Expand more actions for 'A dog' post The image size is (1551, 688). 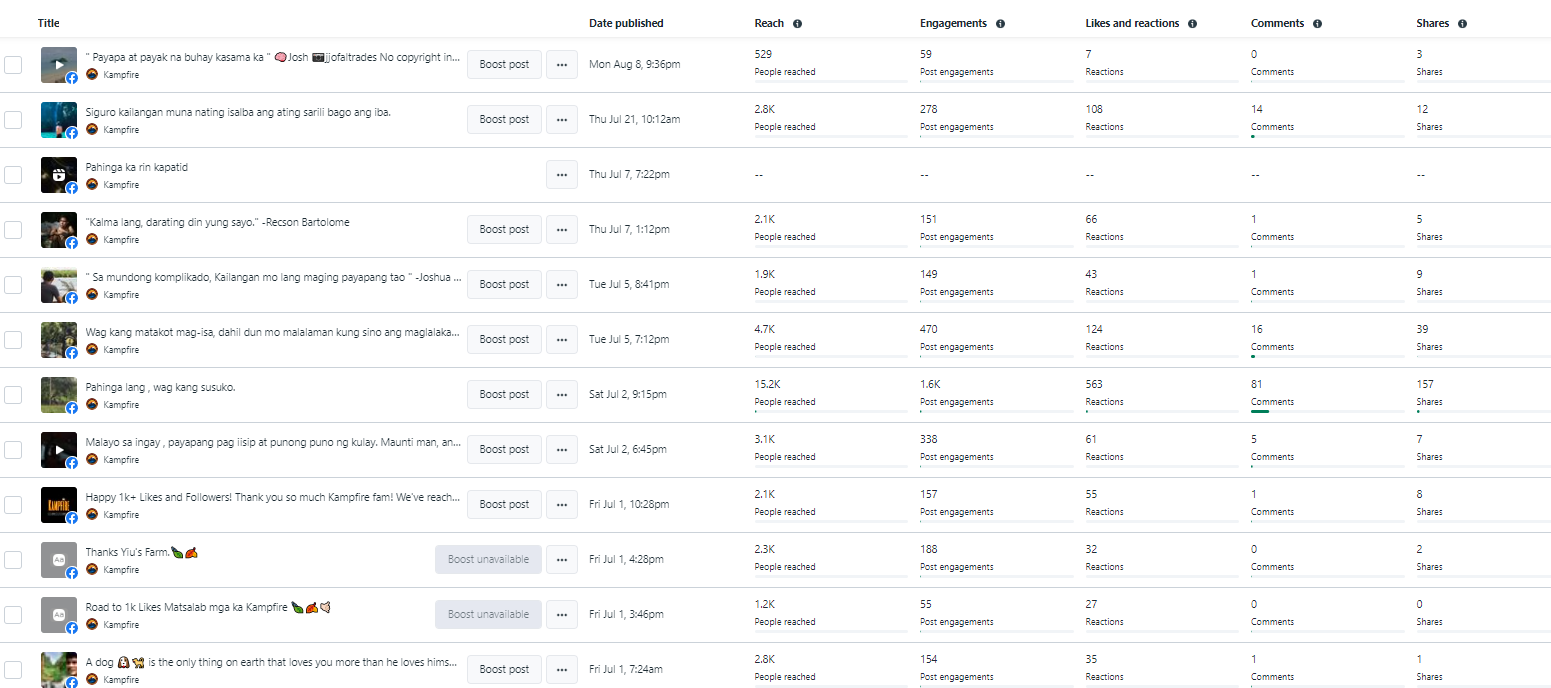coord(561,669)
